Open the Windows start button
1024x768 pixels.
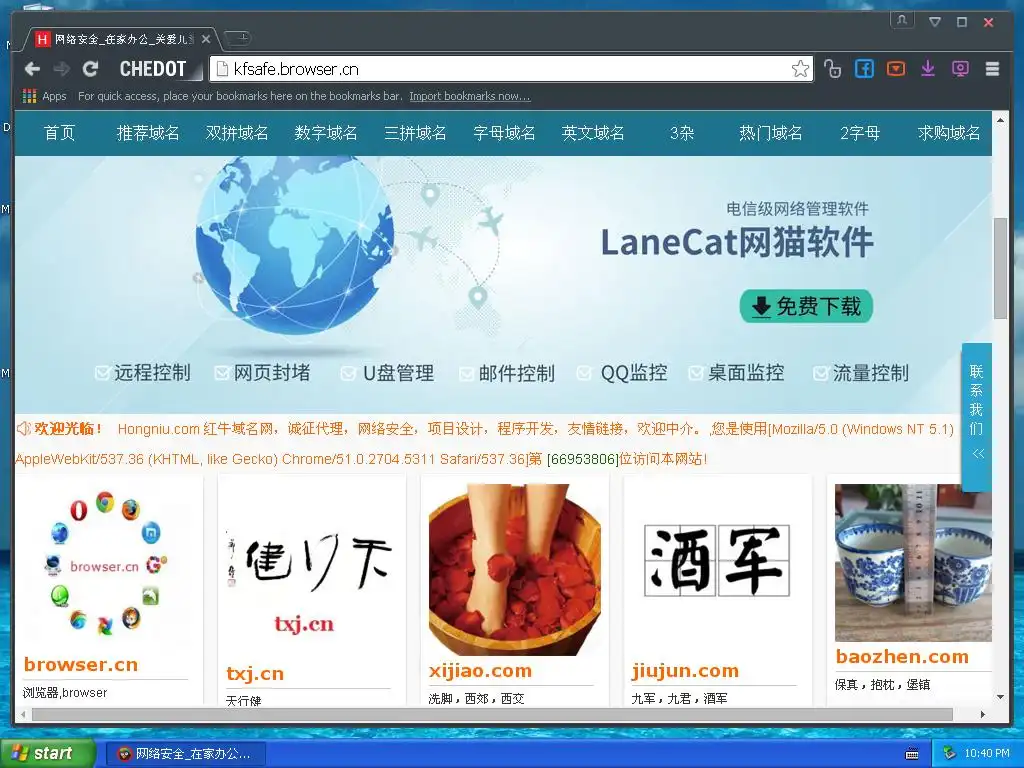pos(48,754)
